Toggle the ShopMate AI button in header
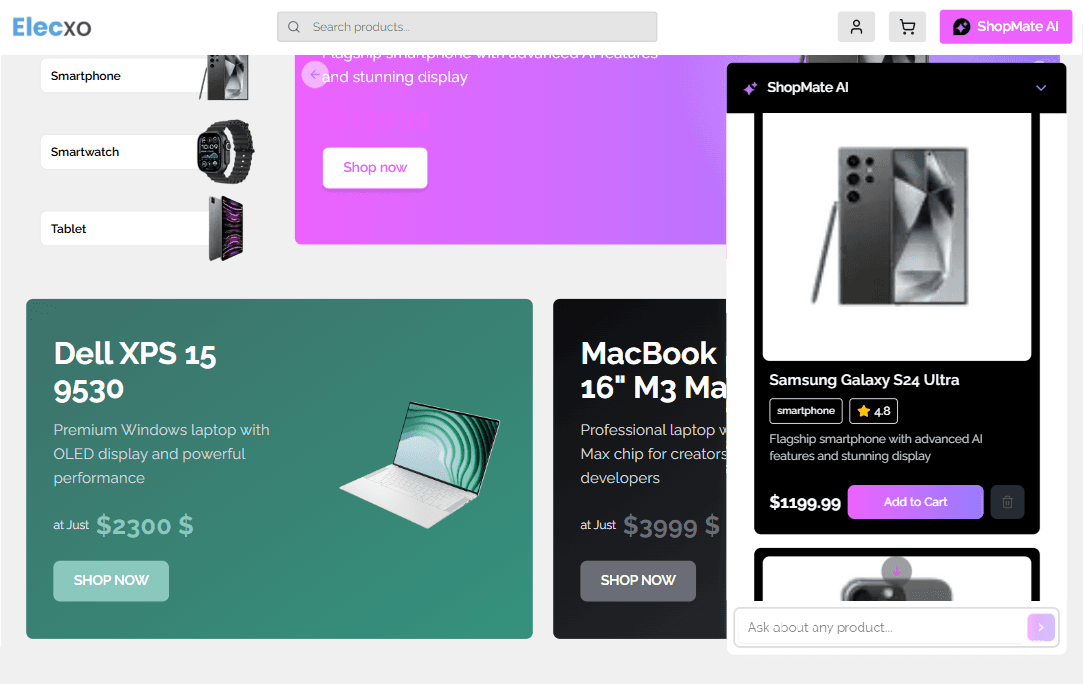The width and height of the screenshot is (1083, 684). [1006, 27]
